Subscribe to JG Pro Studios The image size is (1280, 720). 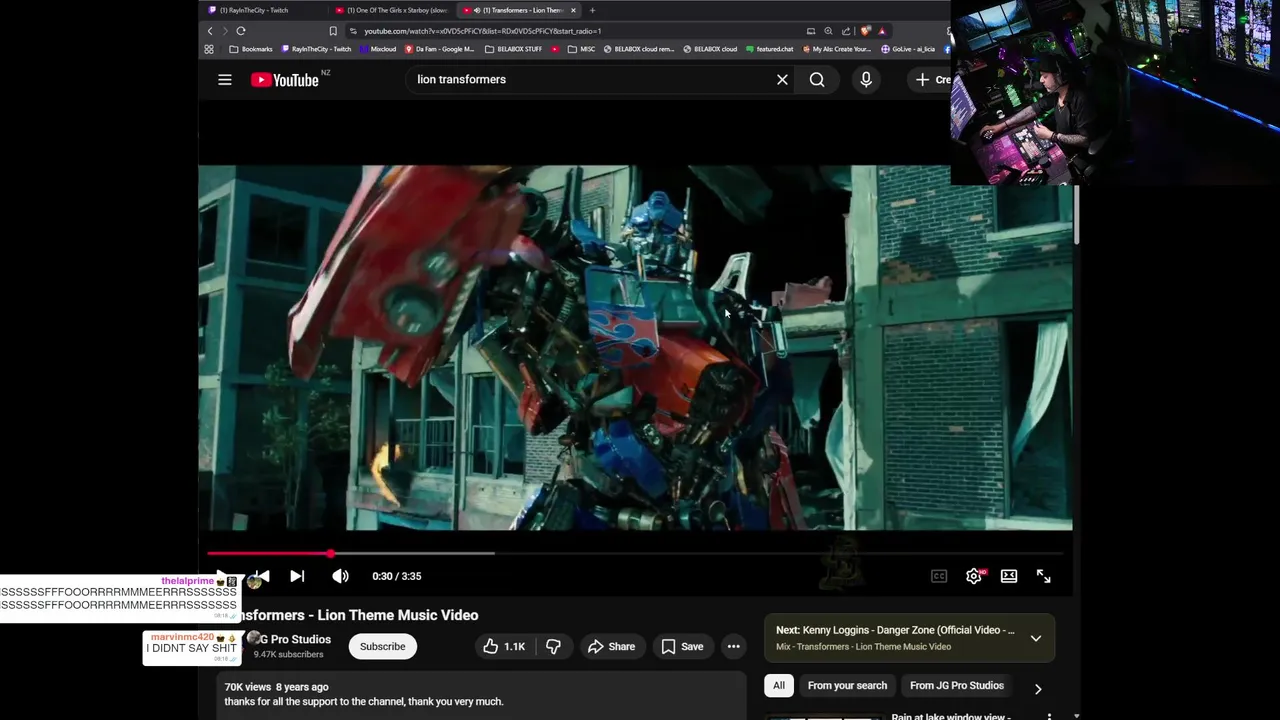pos(382,647)
